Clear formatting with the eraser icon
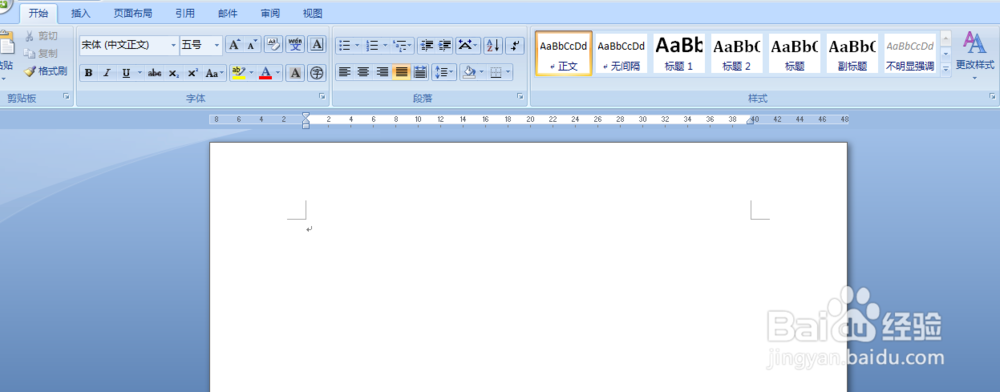The height and width of the screenshot is (392, 1000). pyautogui.click(x=274, y=45)
